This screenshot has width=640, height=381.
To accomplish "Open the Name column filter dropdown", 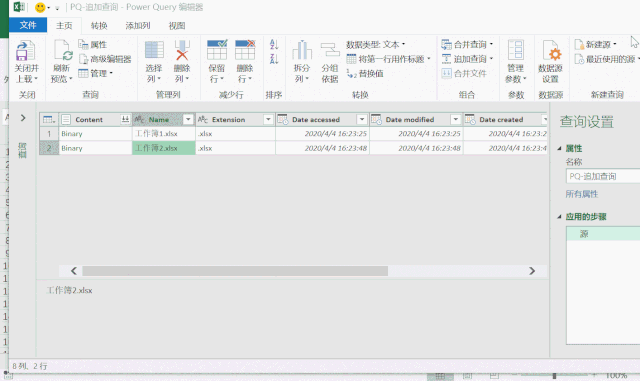I will point(188,119).
